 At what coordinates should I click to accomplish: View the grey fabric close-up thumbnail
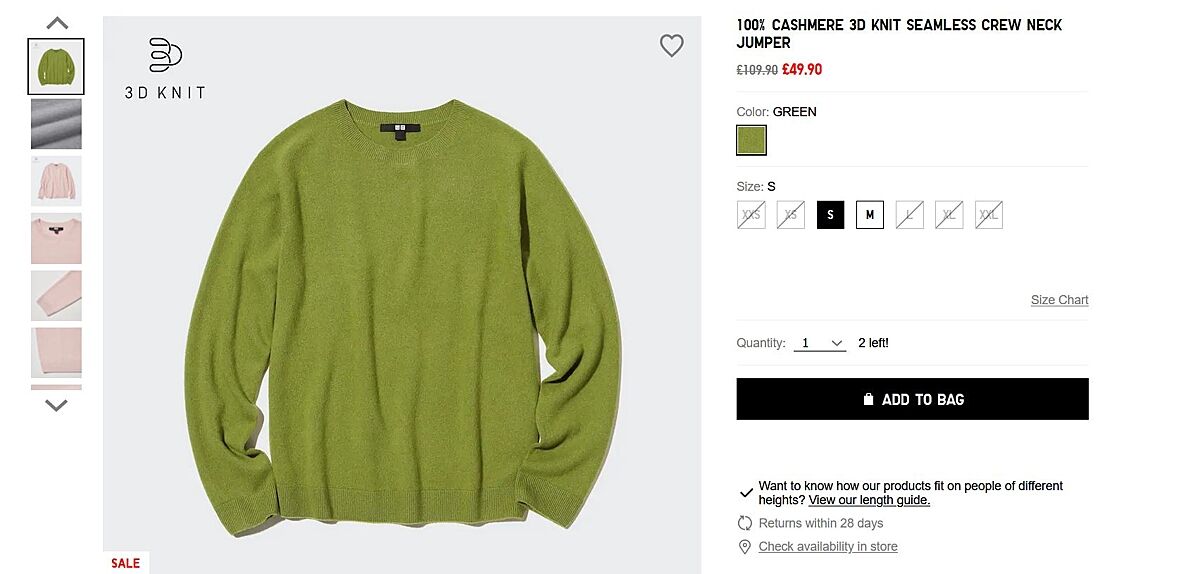[57, 124]
